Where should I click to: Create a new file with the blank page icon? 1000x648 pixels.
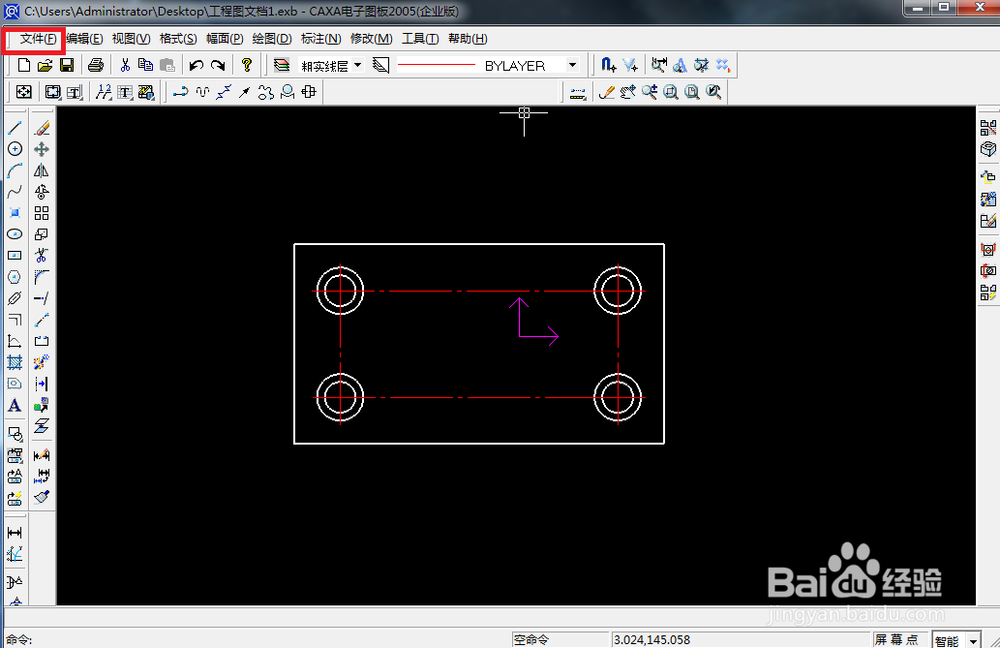(x=24, y=65)
